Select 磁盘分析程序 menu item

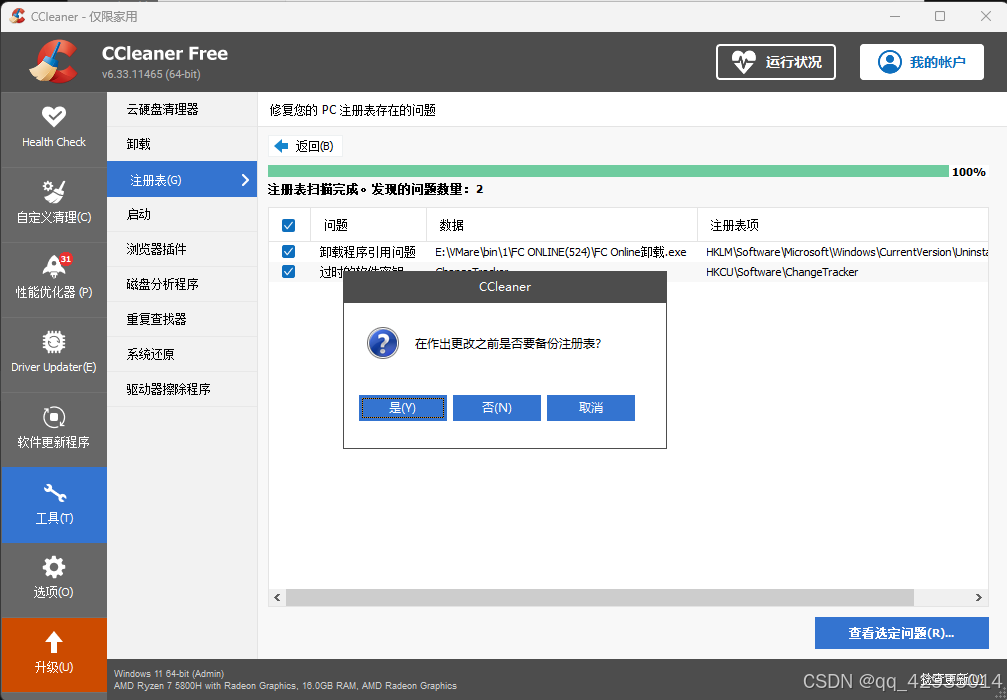point(182,284)
